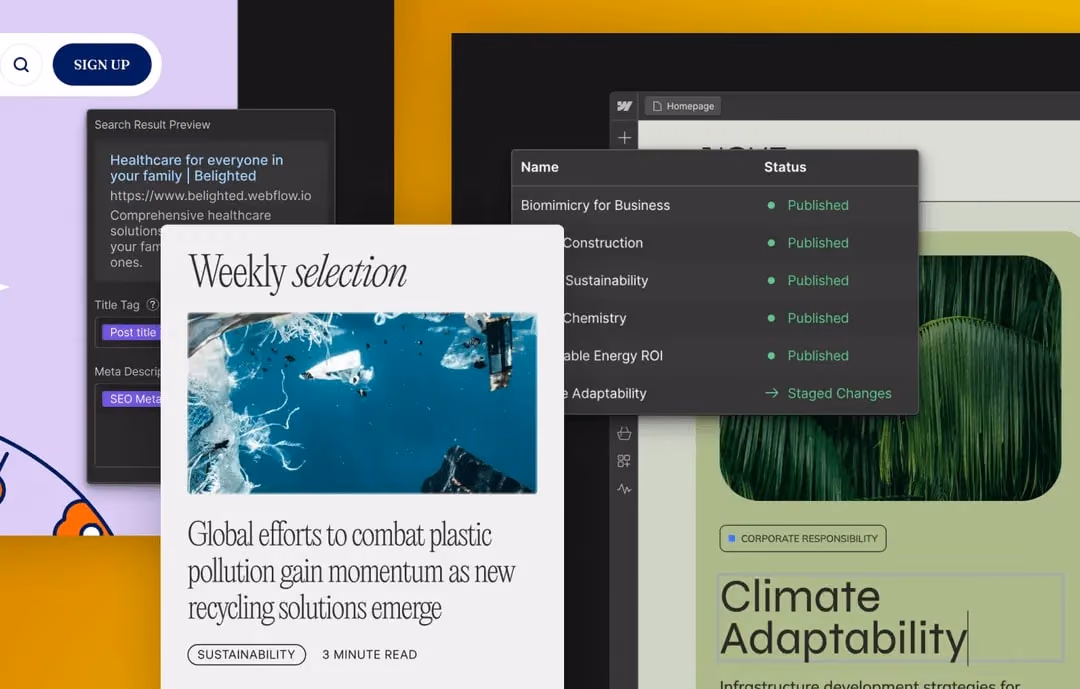Click the Name column header
The image size is (1080, 689).
[x=539, y=167]
